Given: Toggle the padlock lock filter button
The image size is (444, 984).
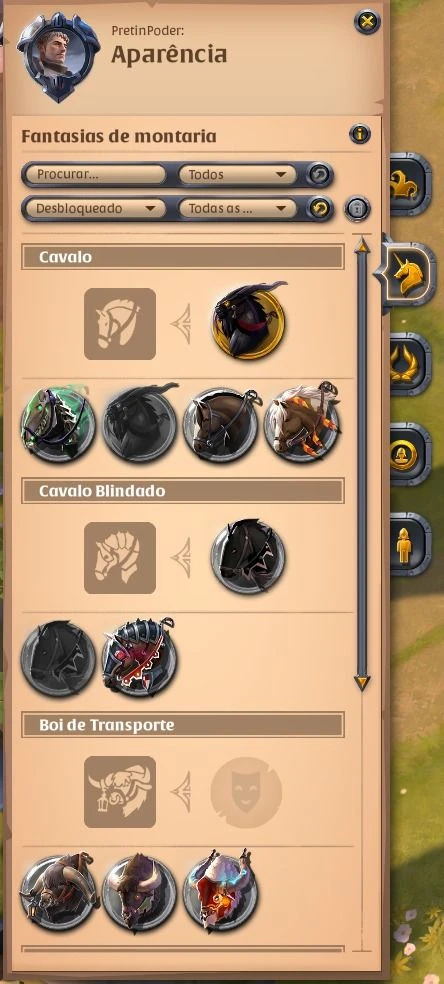Looking at the screenshot, I should (357, 209).
